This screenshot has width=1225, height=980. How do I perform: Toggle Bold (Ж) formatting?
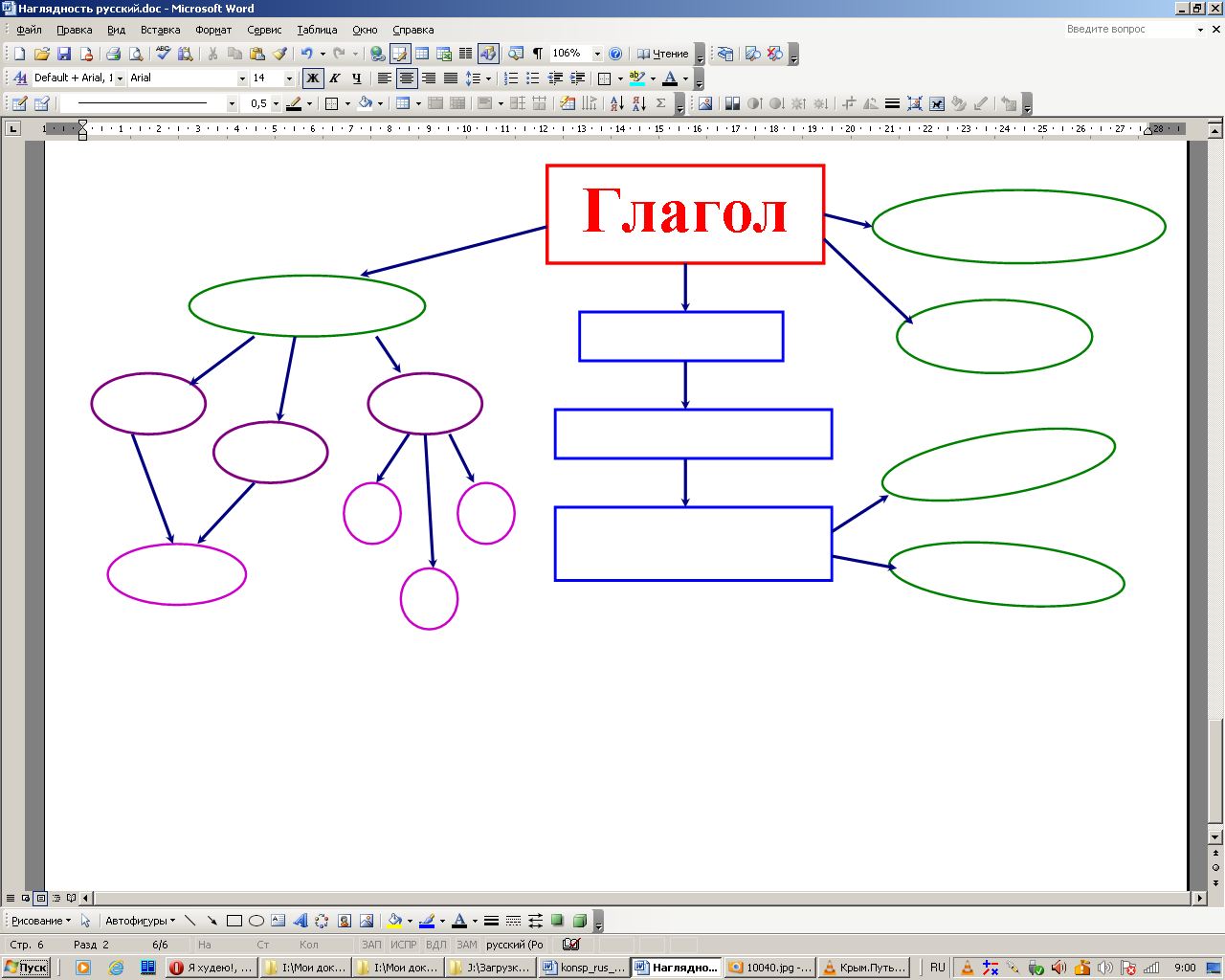(x=313, y=78)
